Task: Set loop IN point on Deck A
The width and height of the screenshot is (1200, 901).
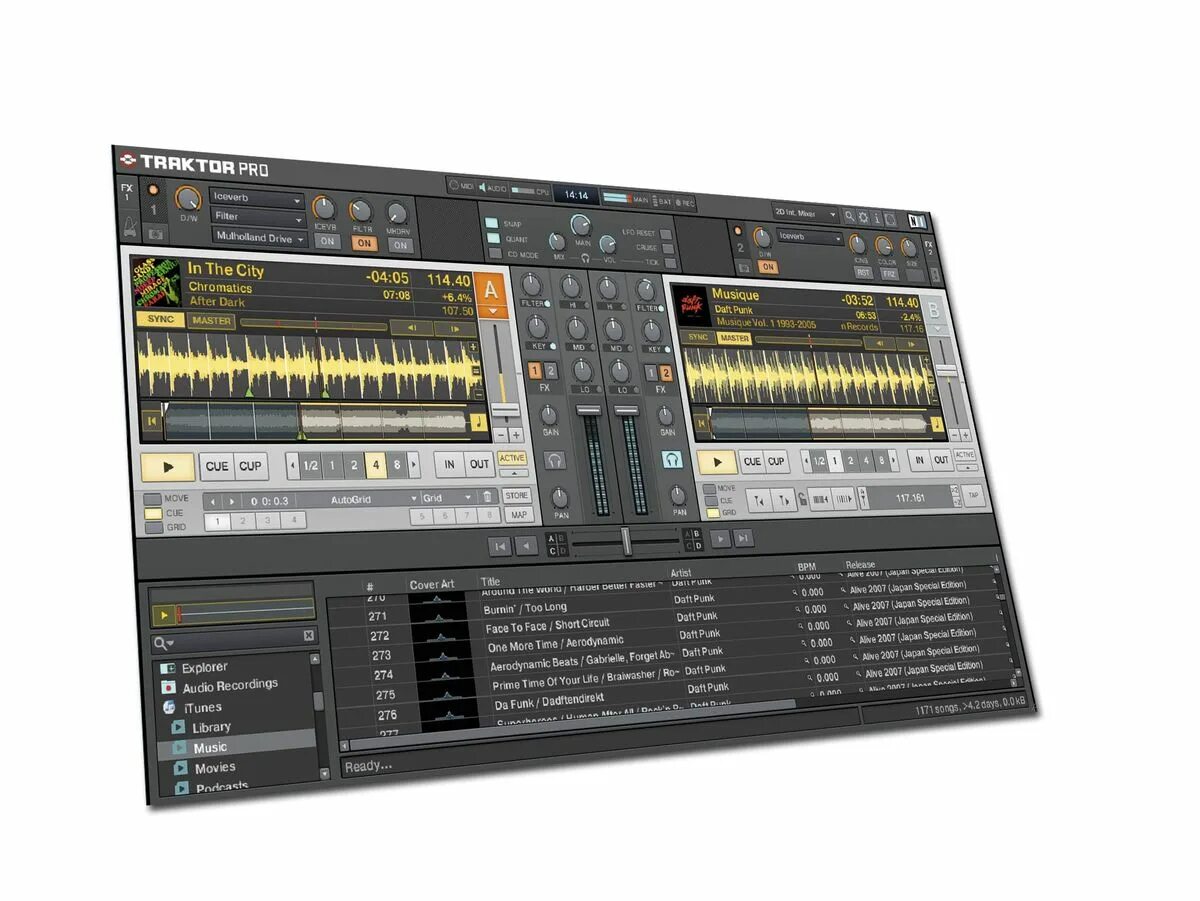Action: click(x=450, y=464)
